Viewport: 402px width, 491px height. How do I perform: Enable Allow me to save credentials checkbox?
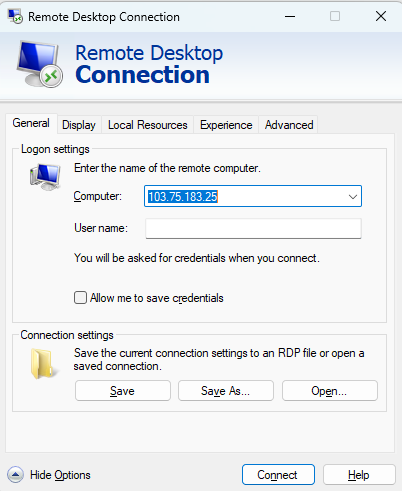coord(80,297)
